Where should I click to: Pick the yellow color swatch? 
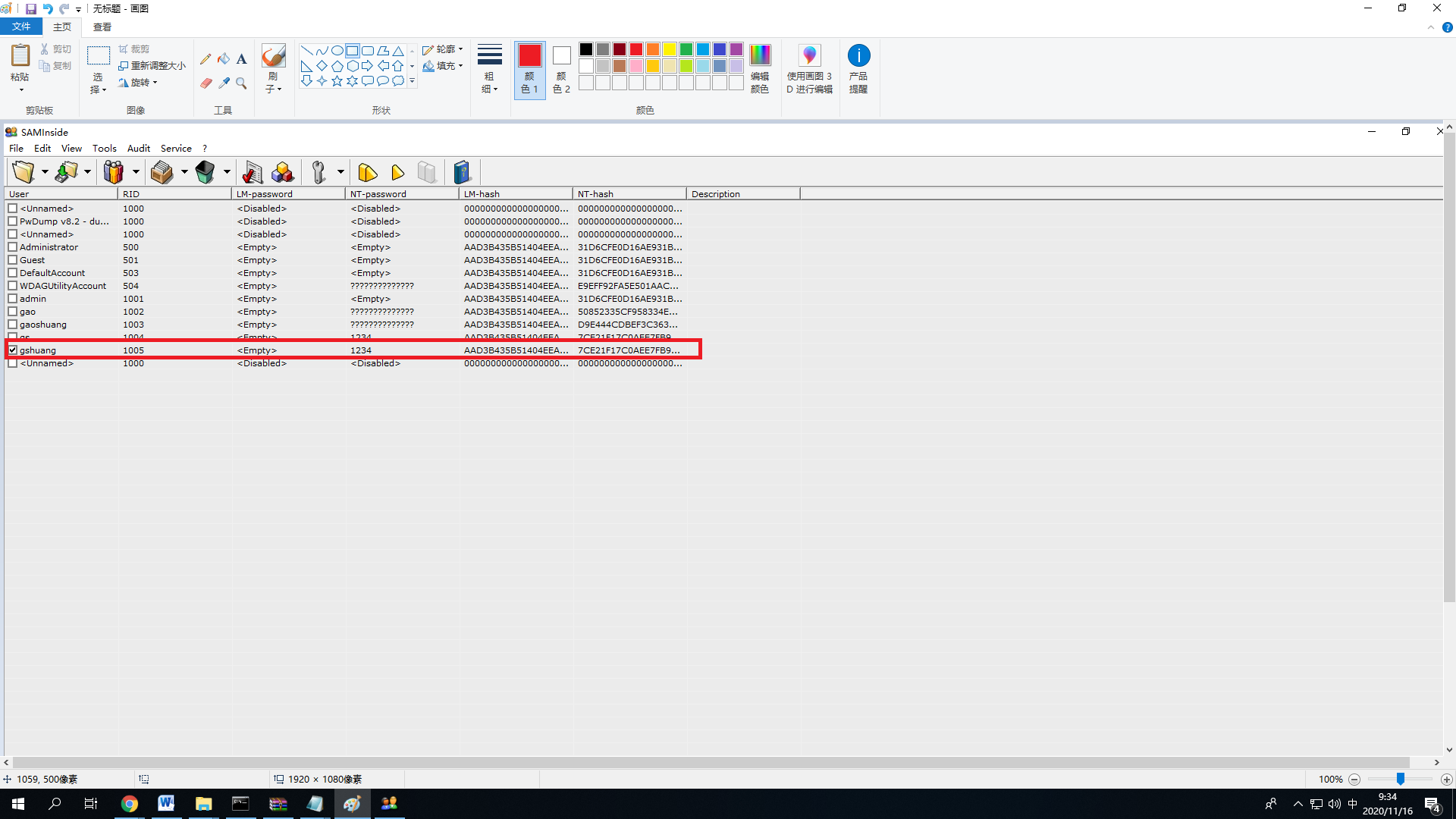click(x=670, y=49)
